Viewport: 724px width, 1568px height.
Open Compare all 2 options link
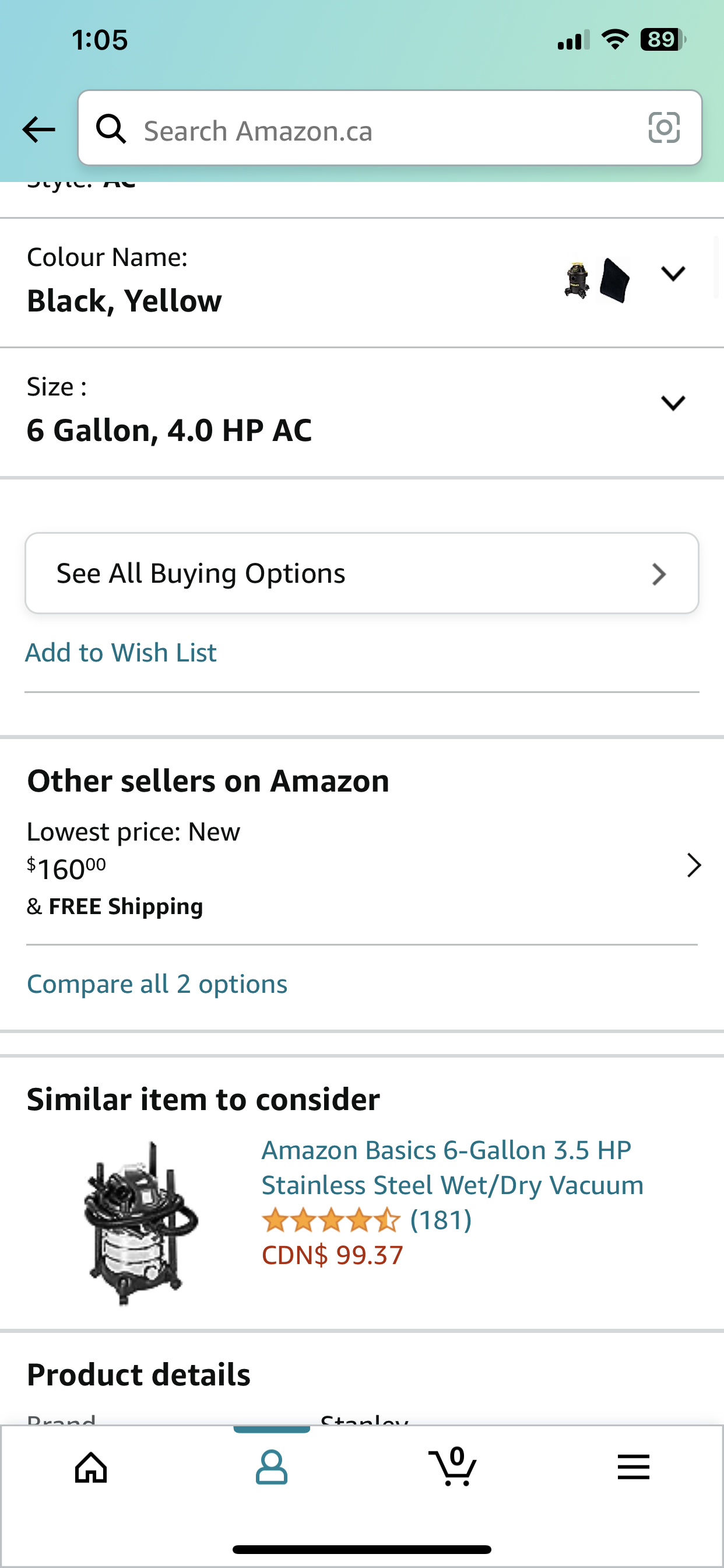tap(157, 984)
